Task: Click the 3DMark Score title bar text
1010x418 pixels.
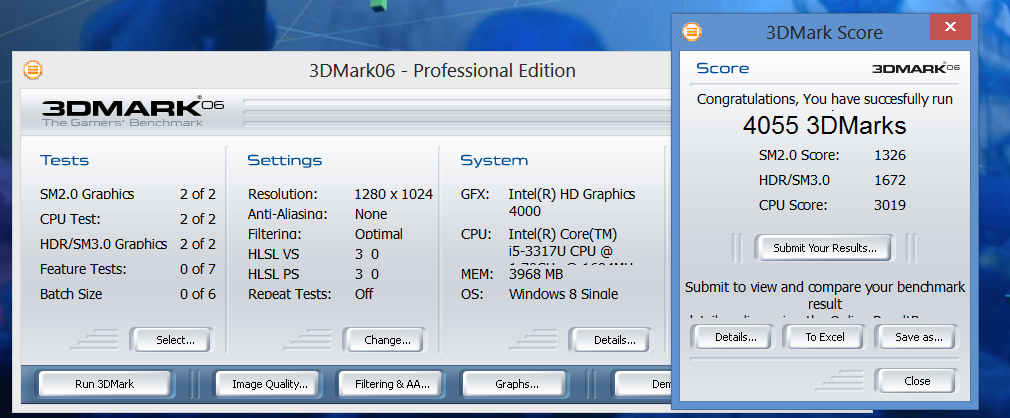Action: [x=824, y=32]
